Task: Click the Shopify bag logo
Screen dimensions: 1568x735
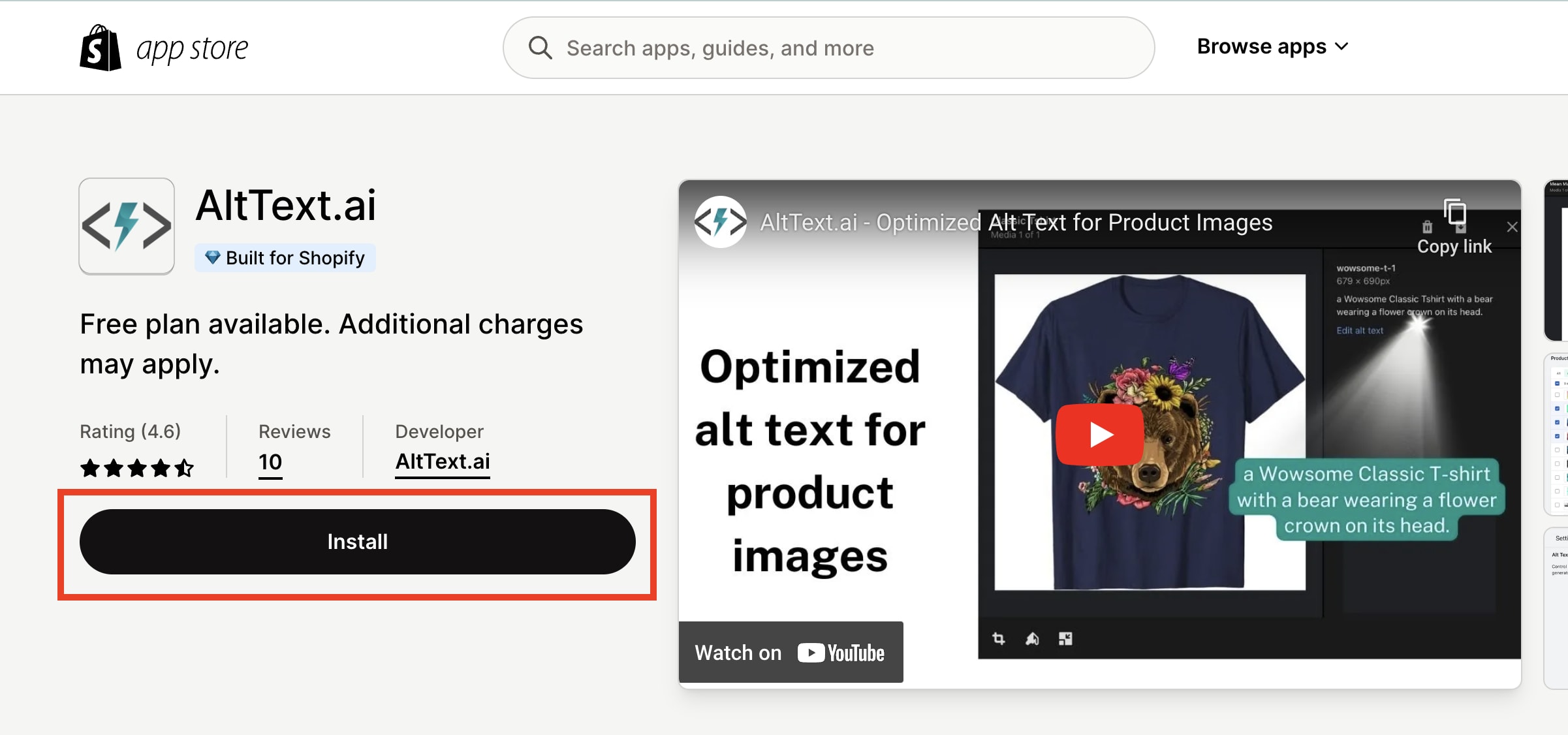Action: pos(101,48)
